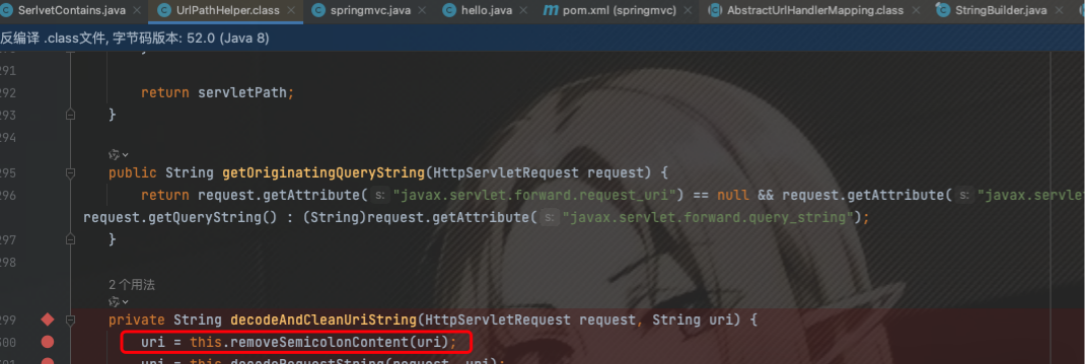Select the hello.java editor tab

486,10
